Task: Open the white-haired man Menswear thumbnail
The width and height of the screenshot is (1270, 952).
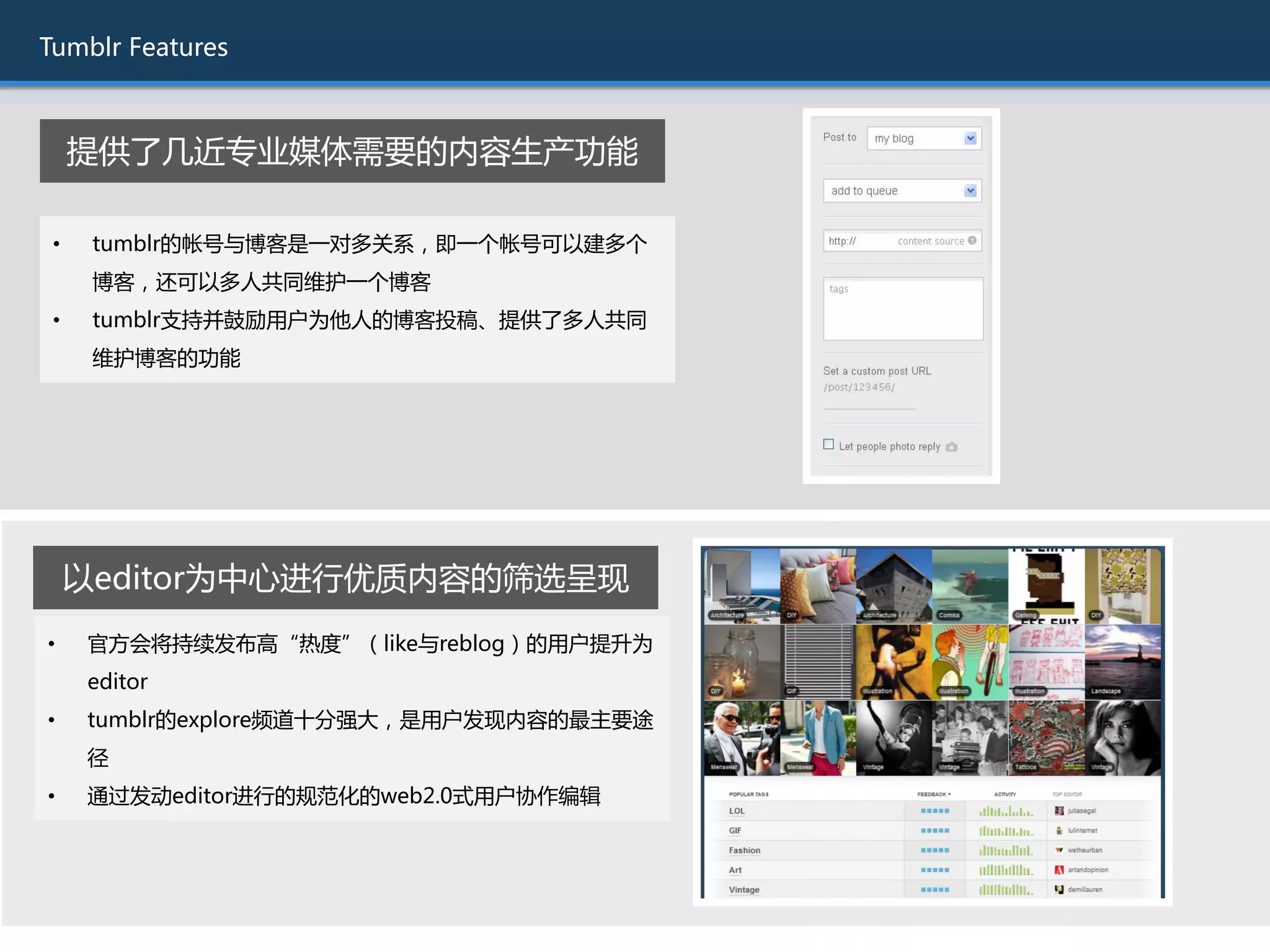Action: pos(742,738)
